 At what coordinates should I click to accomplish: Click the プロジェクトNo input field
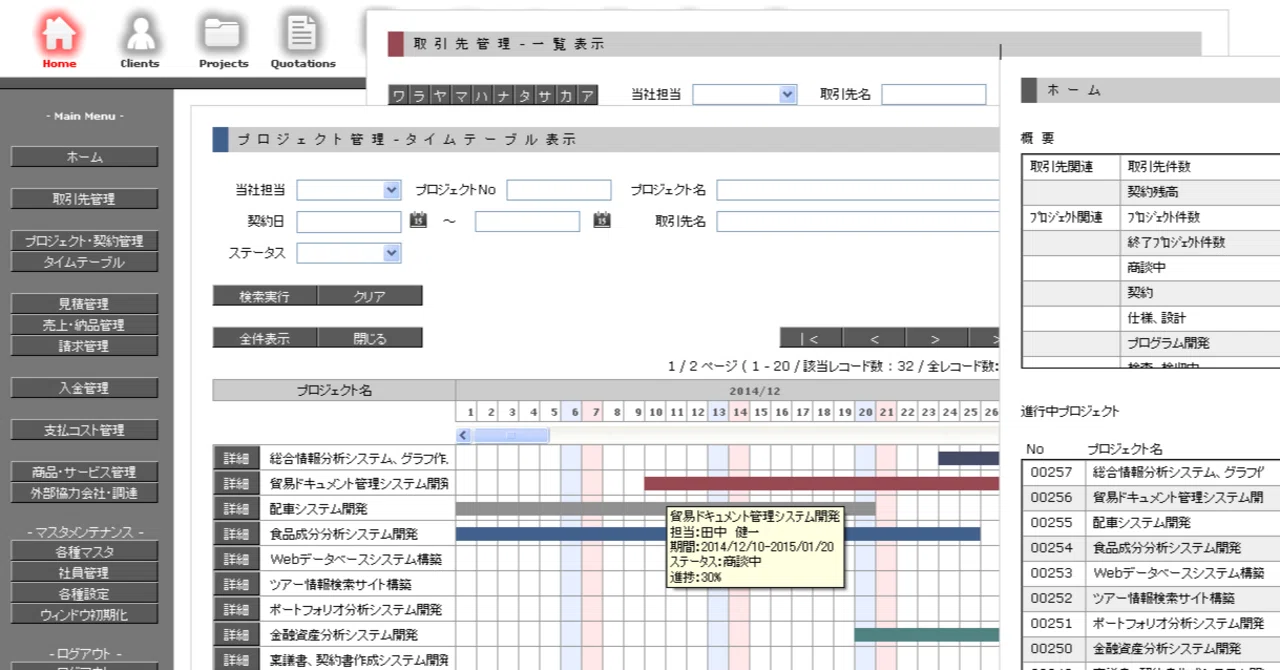coord(559,190)
